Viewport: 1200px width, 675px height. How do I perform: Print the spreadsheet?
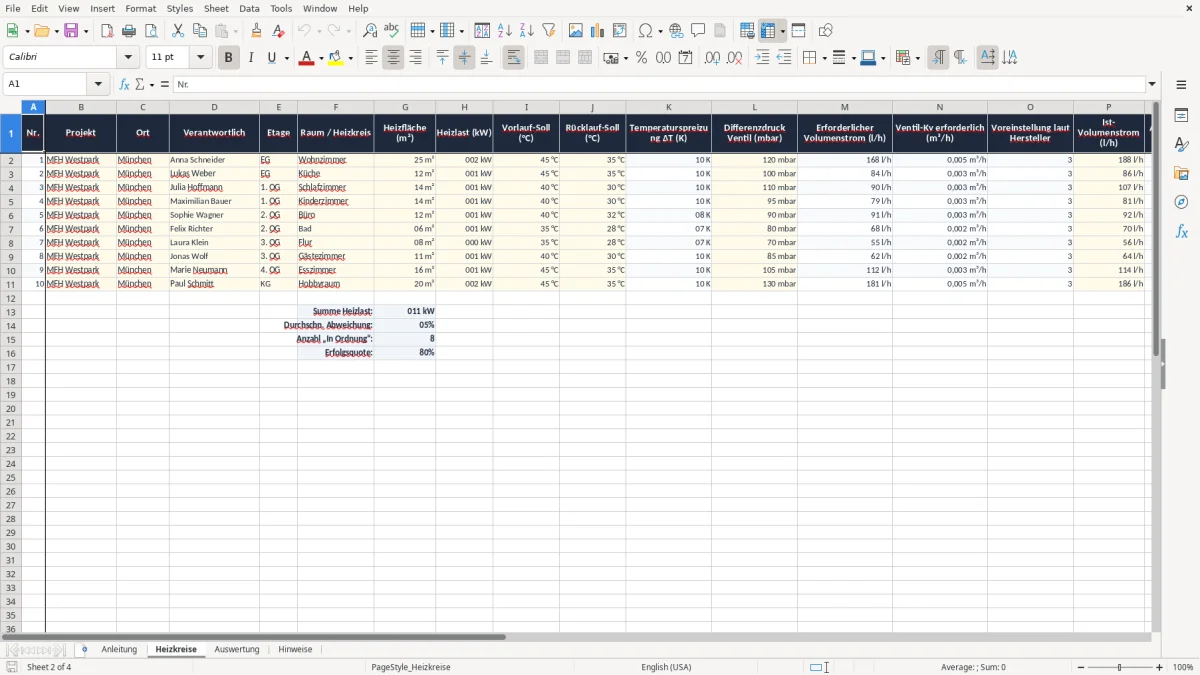[129, 31]
